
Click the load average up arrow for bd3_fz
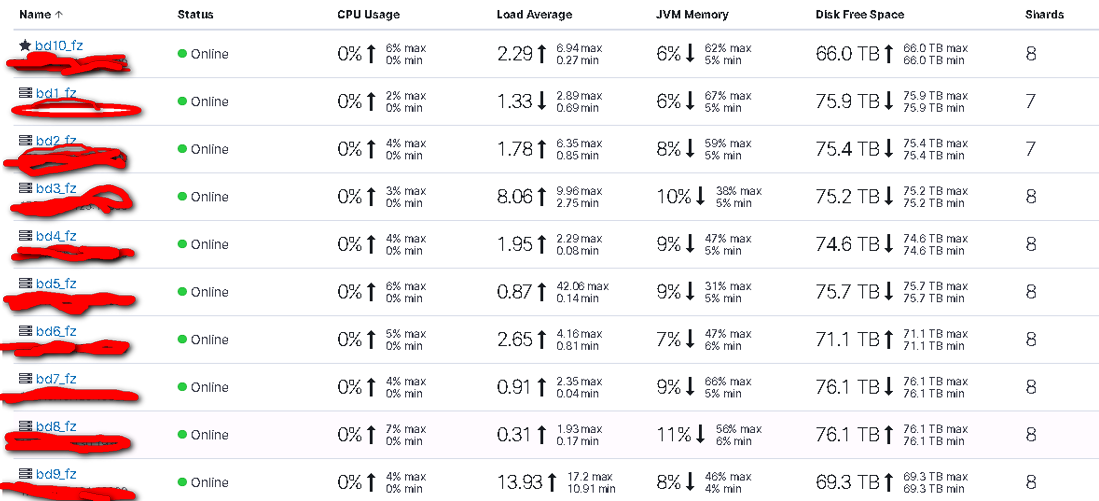(540, 197)
